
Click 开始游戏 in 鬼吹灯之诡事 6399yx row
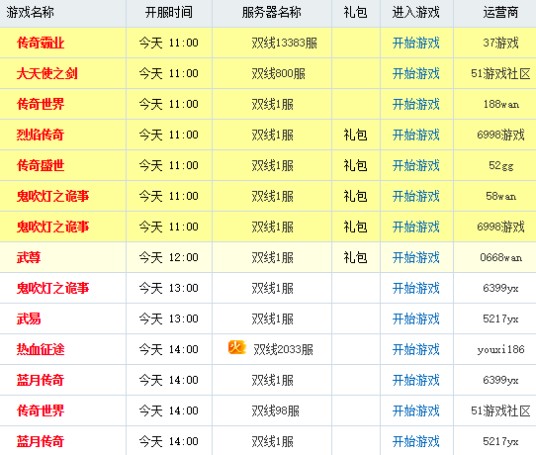[416, 288]
